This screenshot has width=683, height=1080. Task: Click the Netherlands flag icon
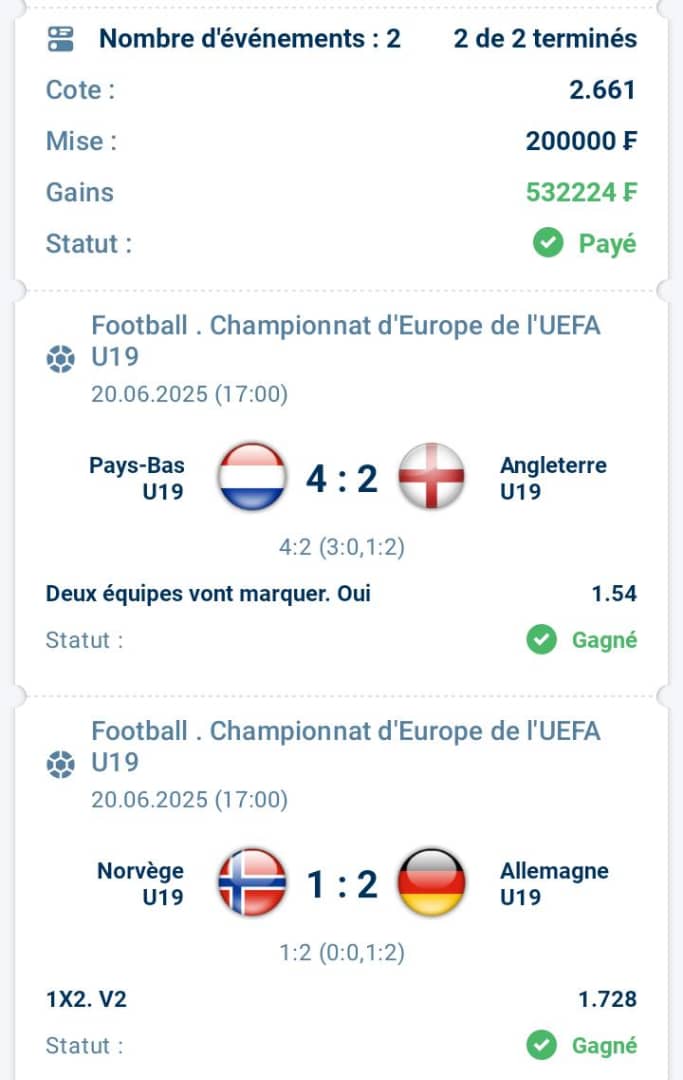(x=252, y=477)
